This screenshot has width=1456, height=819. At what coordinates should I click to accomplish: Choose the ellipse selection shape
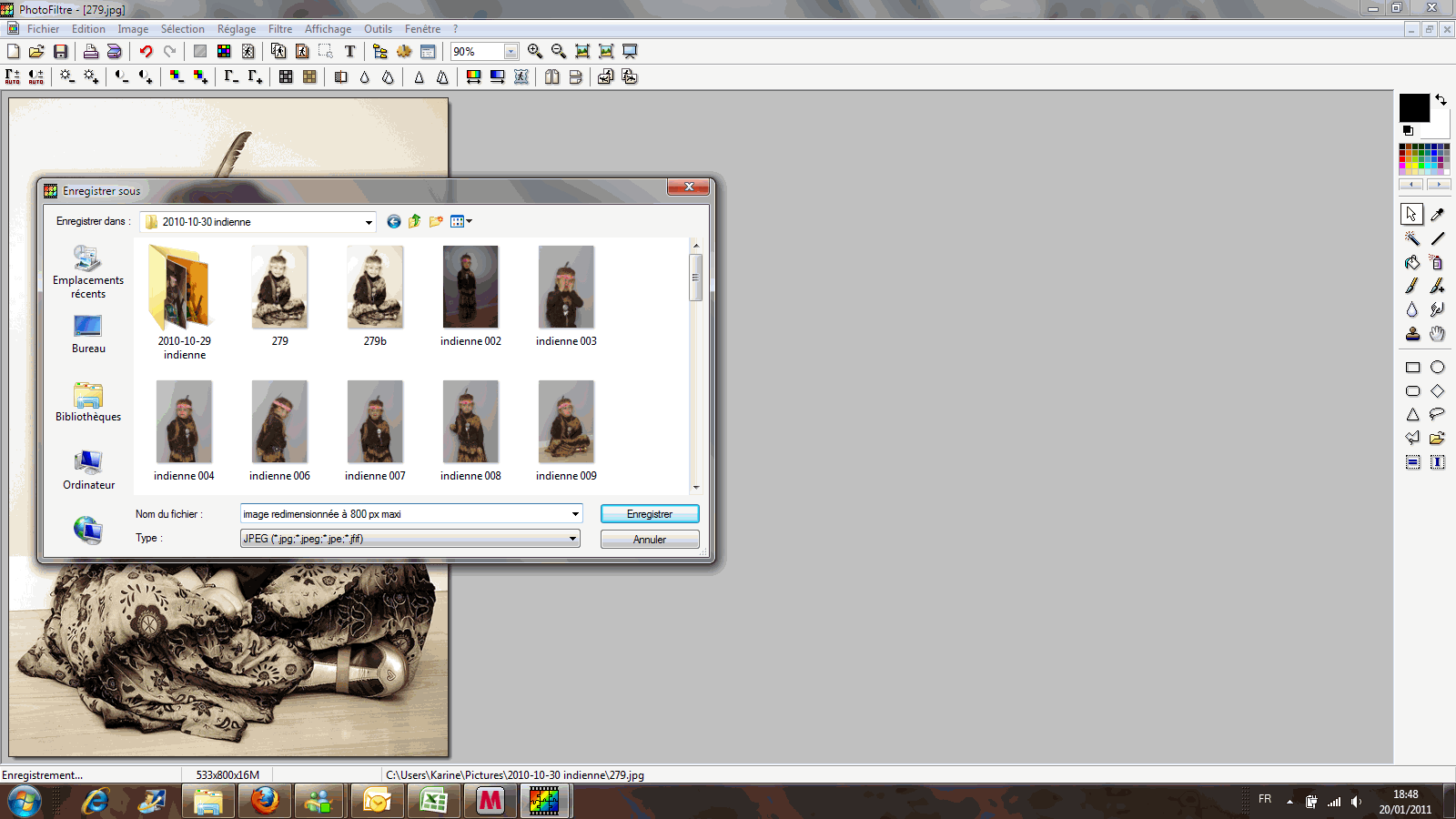(x=1437, y=368)
